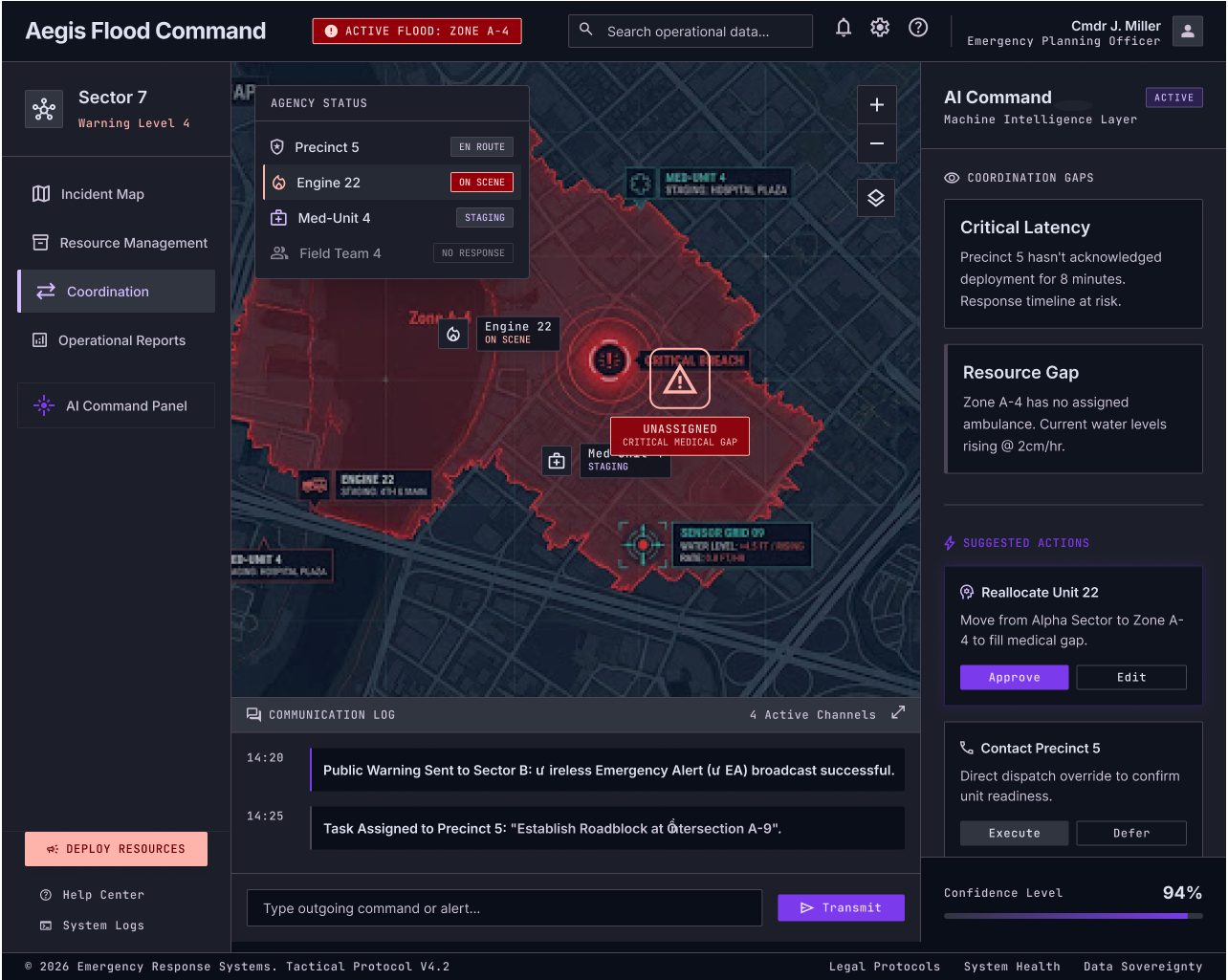
Task: Click the help question mark icon
Action: tap(918, 28)
